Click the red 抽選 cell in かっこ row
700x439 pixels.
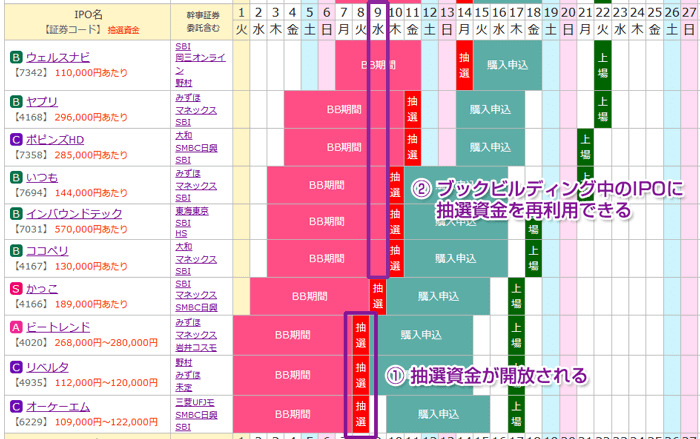(x=378, y=297)
